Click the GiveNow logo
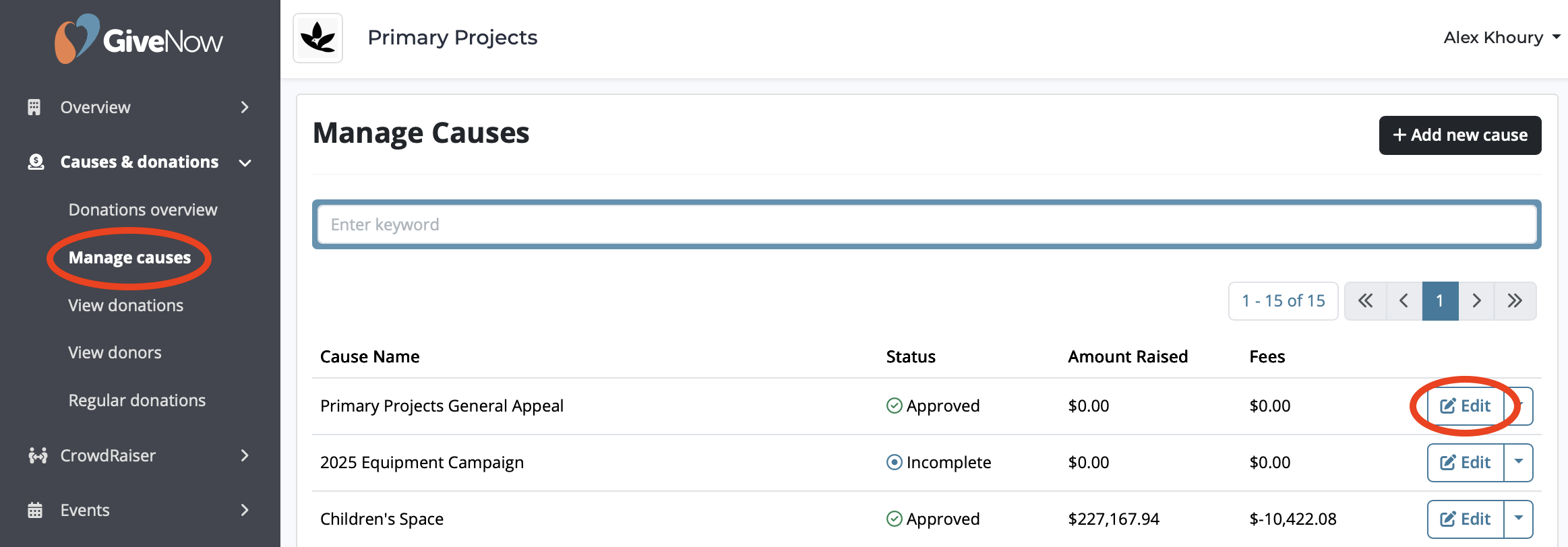This screenshot has width=1568, height=547. click(x=139, y=39)
